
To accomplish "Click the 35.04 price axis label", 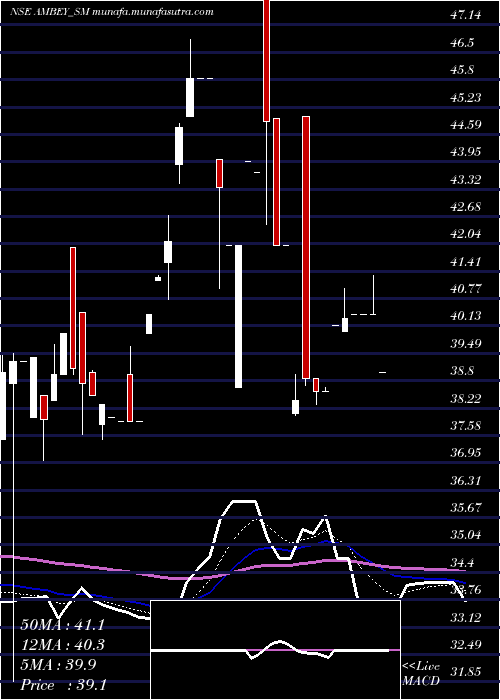I will coord(465,535).
